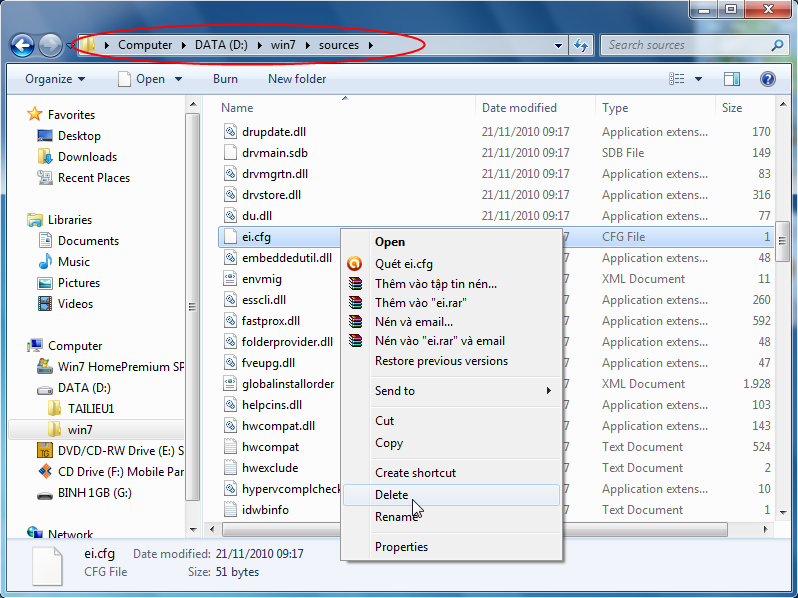
Task: Click the Search sources input field
Action: [x=680, y=45]
